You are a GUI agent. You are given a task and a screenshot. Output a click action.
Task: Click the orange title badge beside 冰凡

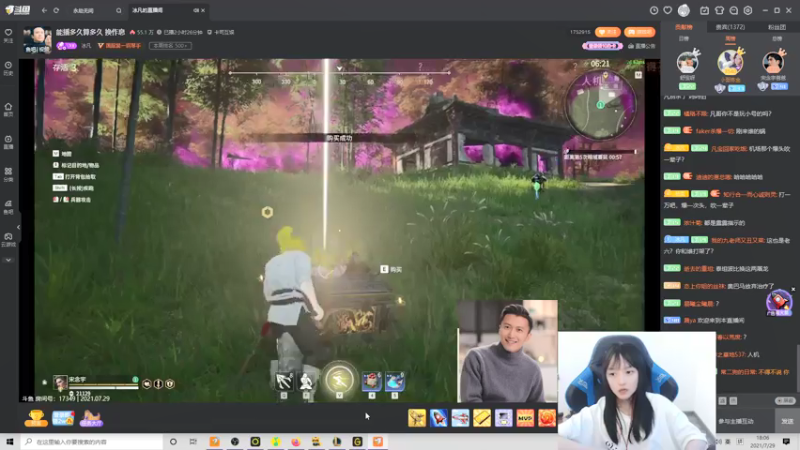pyautogui.click(x=119, y=46)
